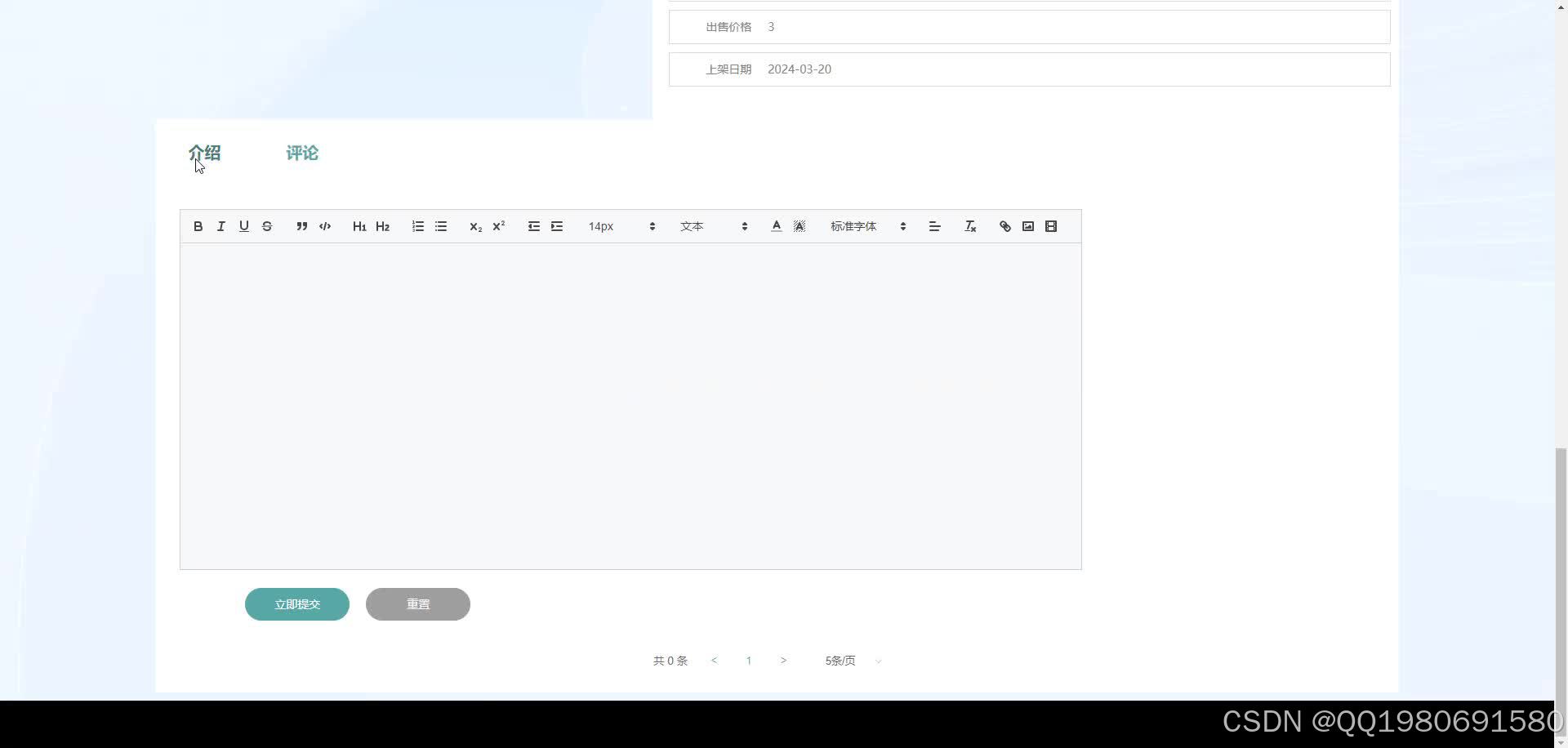Toggle superscript formatting
The height and width of the screenshot is (748, 1568).
(498, 226)
